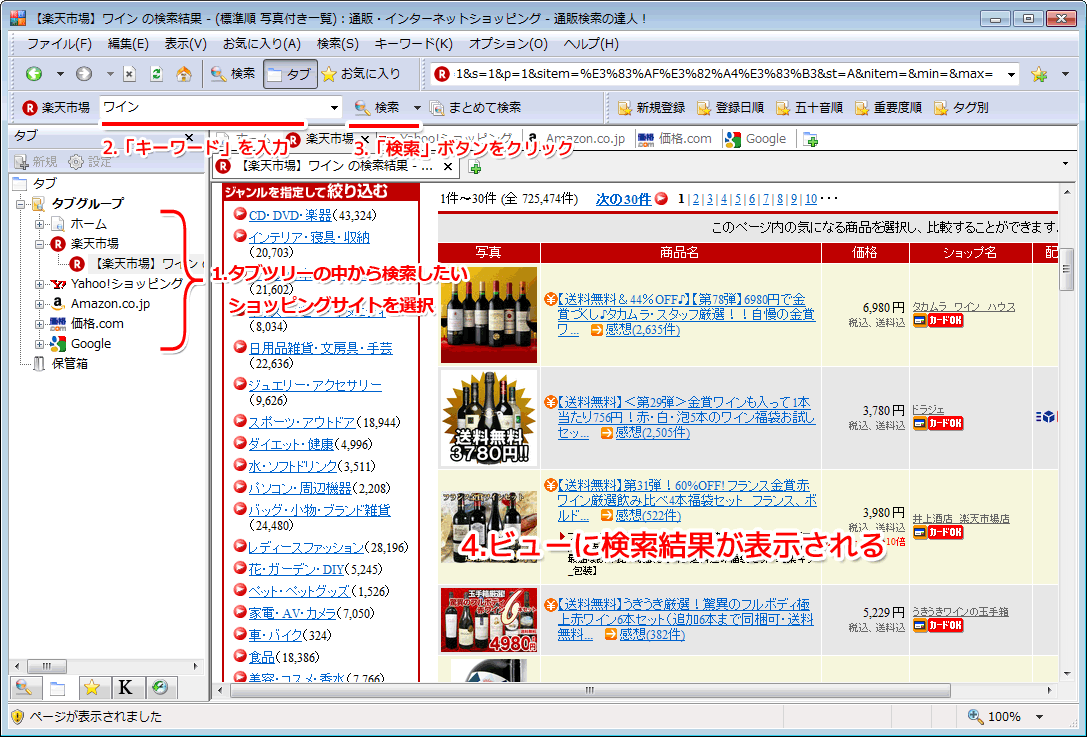The width and height of the screenshot is (1087, 737).
Task: Stop loading with the page X icon
Action: tap(130, 73)
